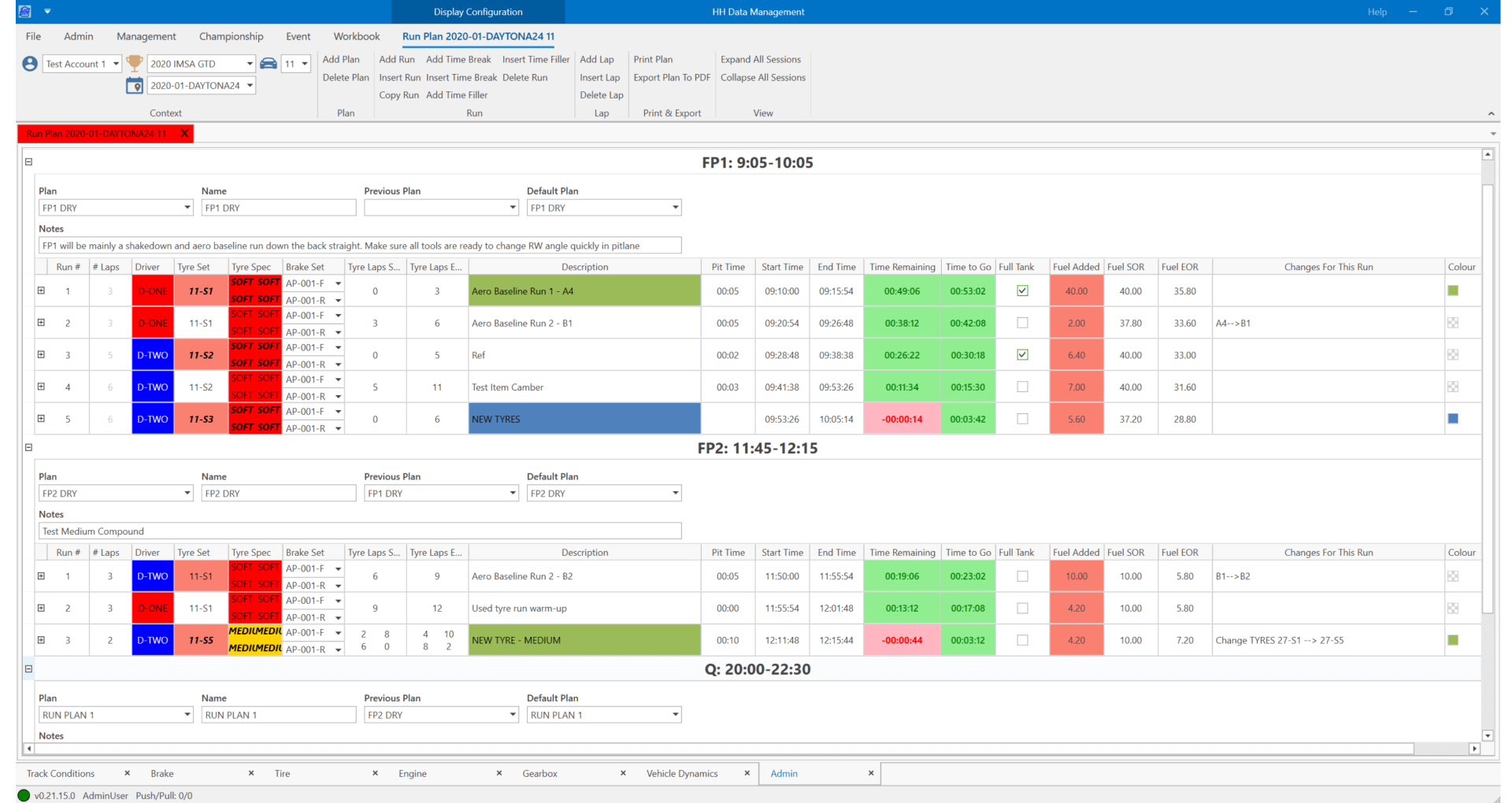Collapse the ribbon with the chevron
Viewport: 1512px width, 803px height.
pos(1491,113)
